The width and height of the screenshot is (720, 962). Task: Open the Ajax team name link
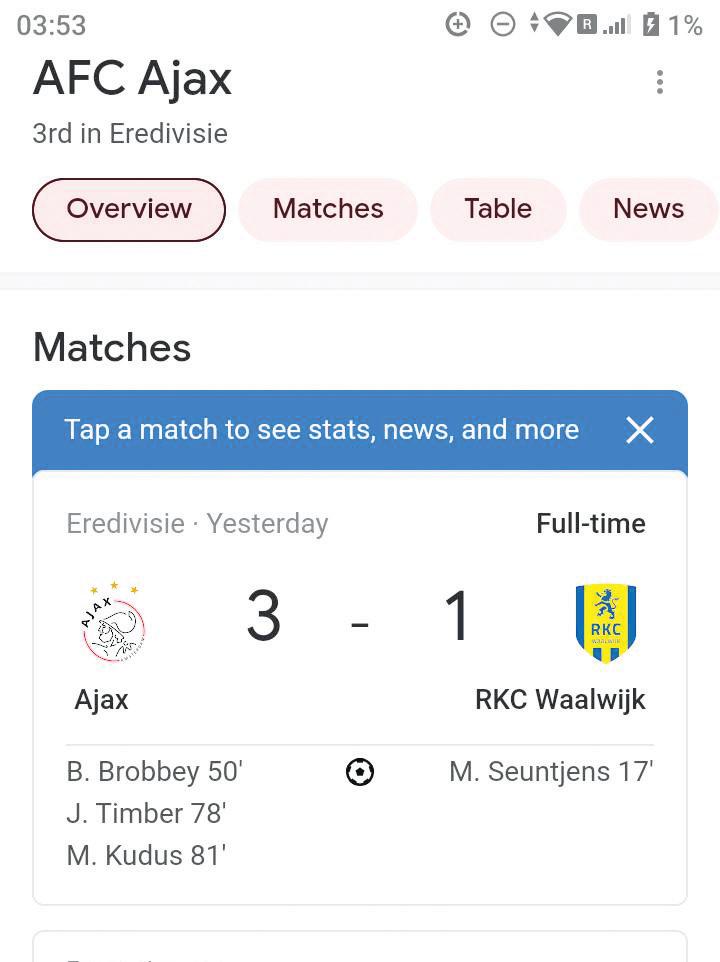click(102, 699)
